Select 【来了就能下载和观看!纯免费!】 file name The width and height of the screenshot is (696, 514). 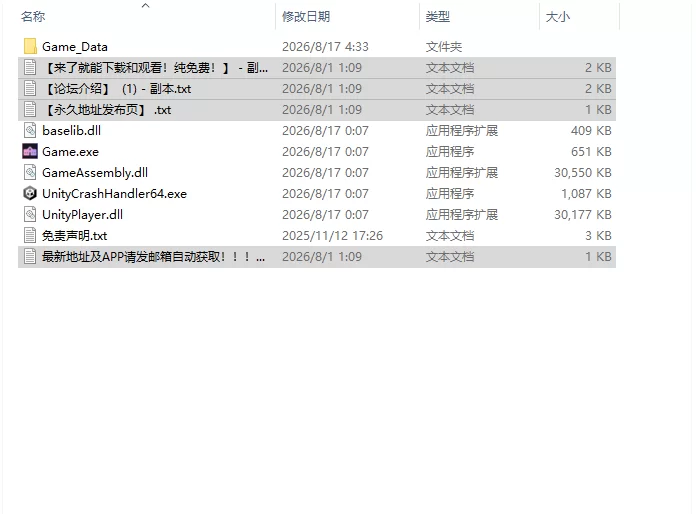coord(155,68)
